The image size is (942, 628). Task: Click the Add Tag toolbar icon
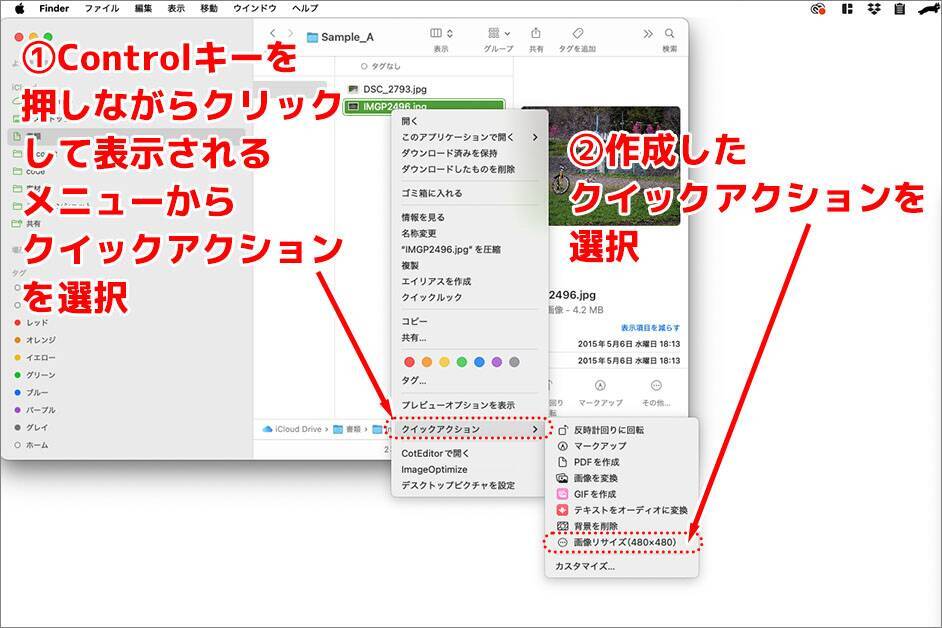click(x=578, y=35)
